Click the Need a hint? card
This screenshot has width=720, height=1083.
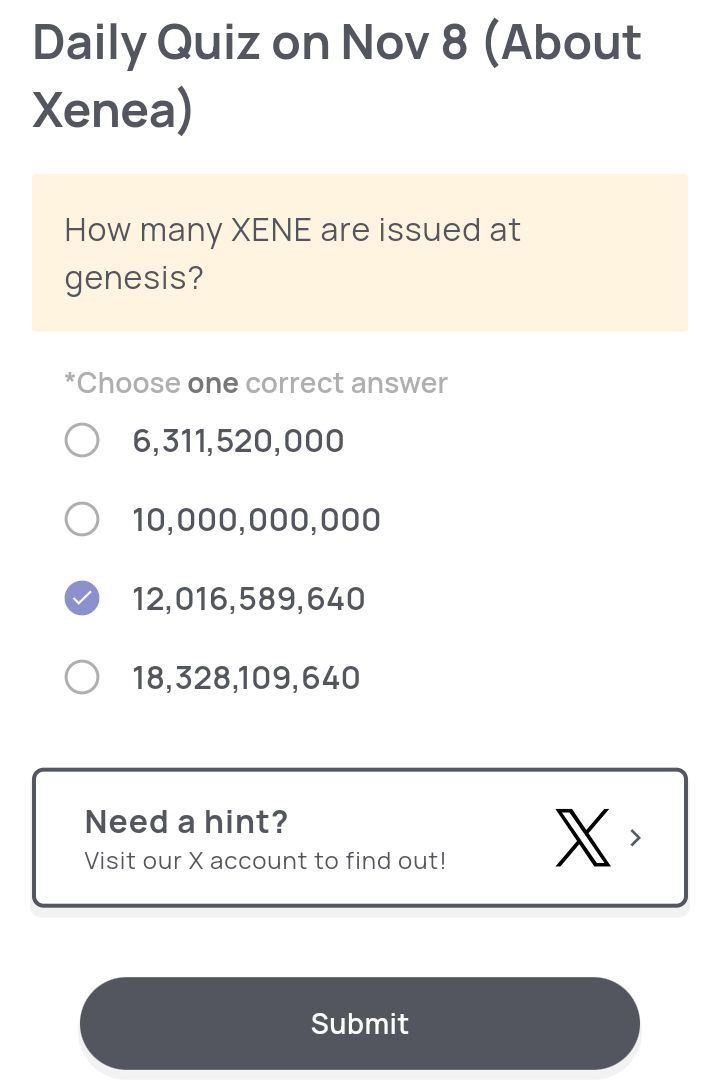(360, 837)
